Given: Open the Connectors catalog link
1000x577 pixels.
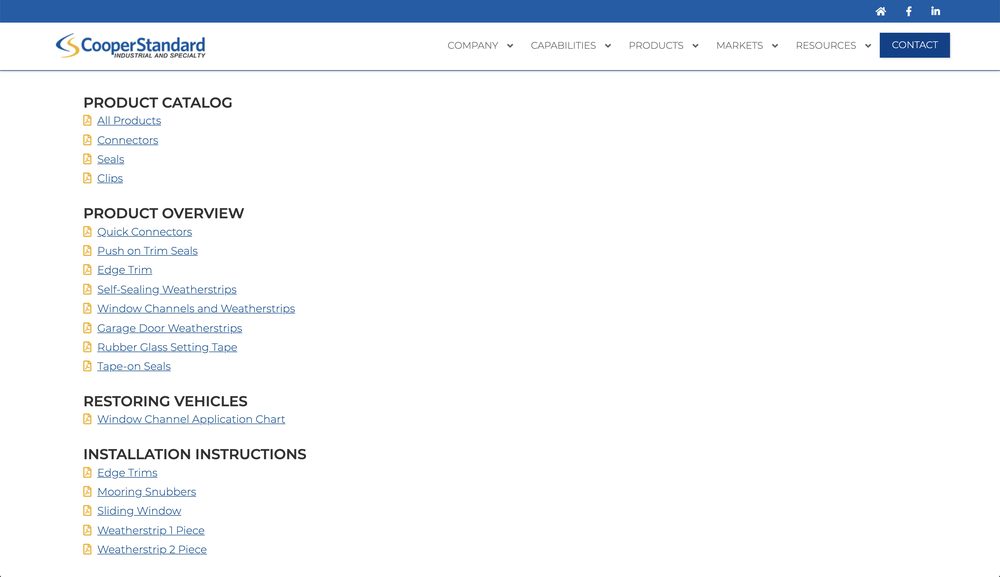Looking at the screenshot, I should point(128,140).
